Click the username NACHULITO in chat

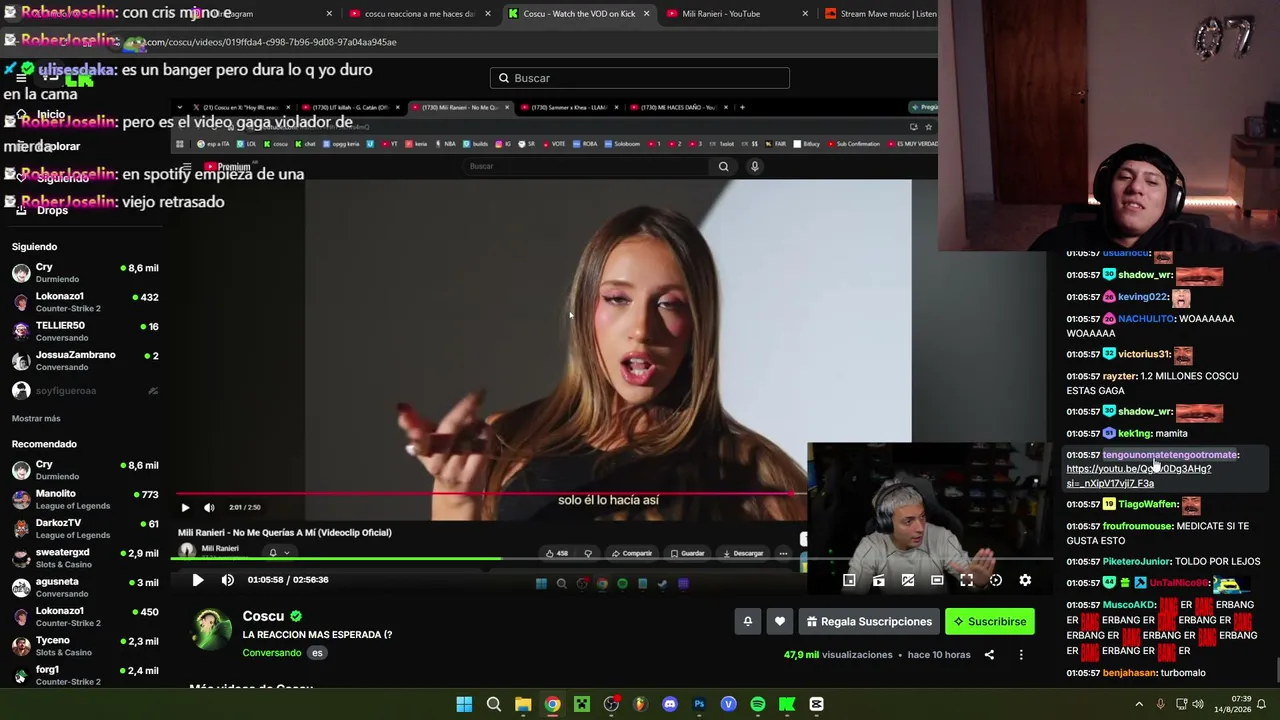1146,319
